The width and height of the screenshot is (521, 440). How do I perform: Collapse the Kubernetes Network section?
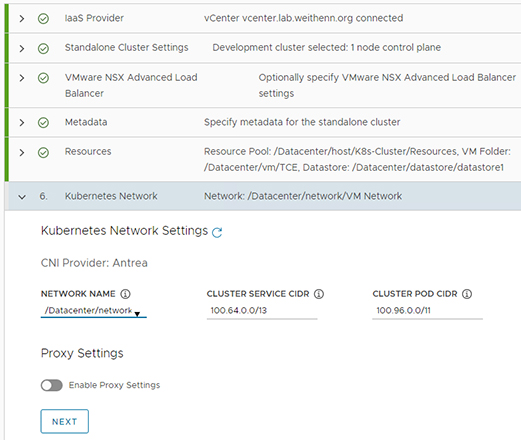tap(22, 197)
